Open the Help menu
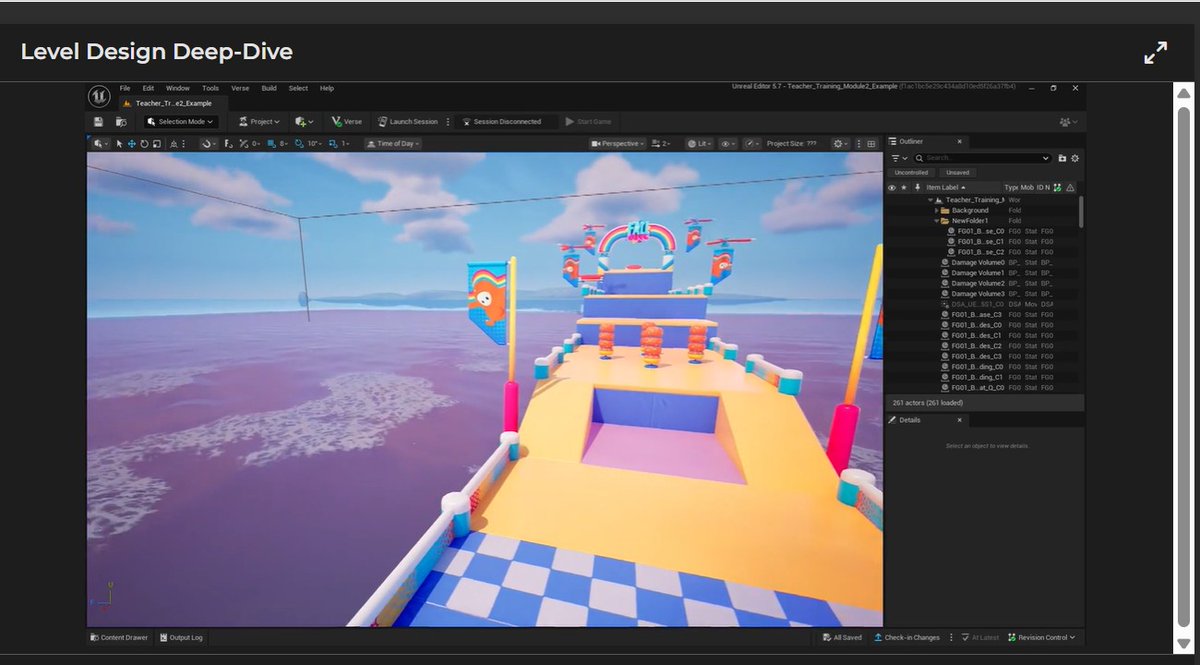 point(327,88)
